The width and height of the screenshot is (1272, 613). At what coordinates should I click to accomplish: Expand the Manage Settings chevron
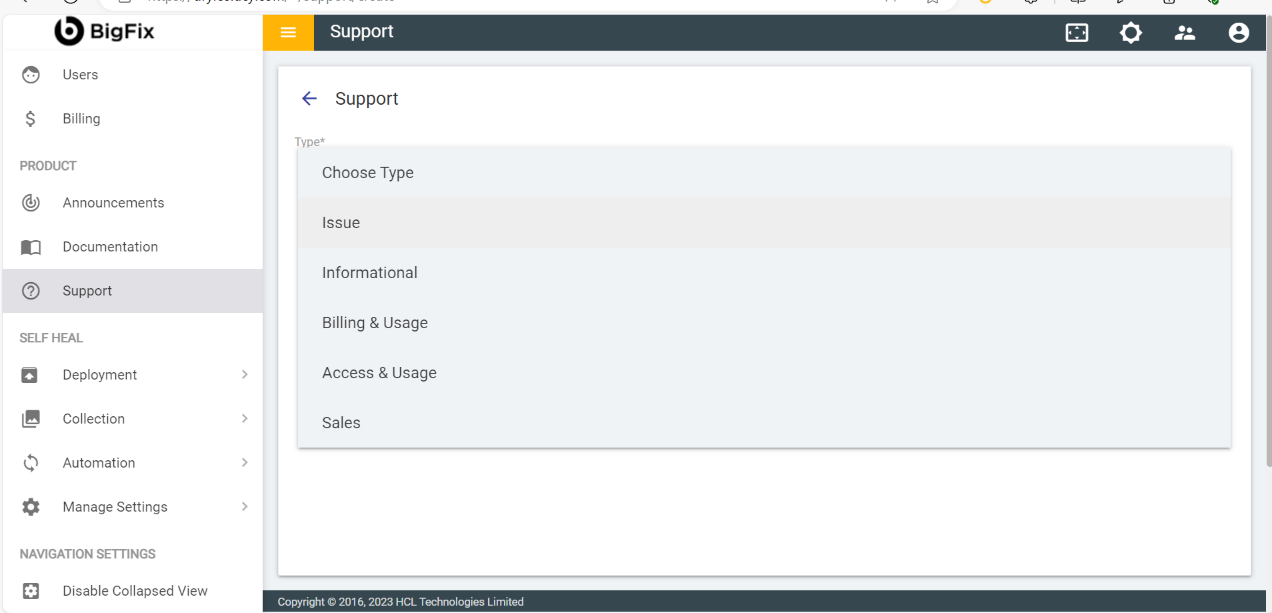pos(244,507)
